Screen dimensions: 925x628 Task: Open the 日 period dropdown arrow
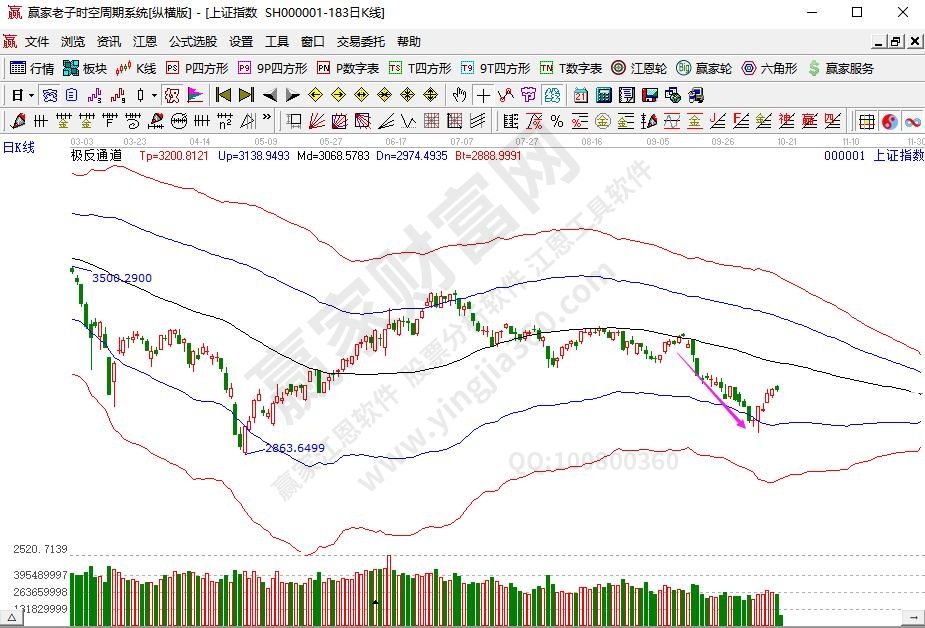[x=31, y=95]
